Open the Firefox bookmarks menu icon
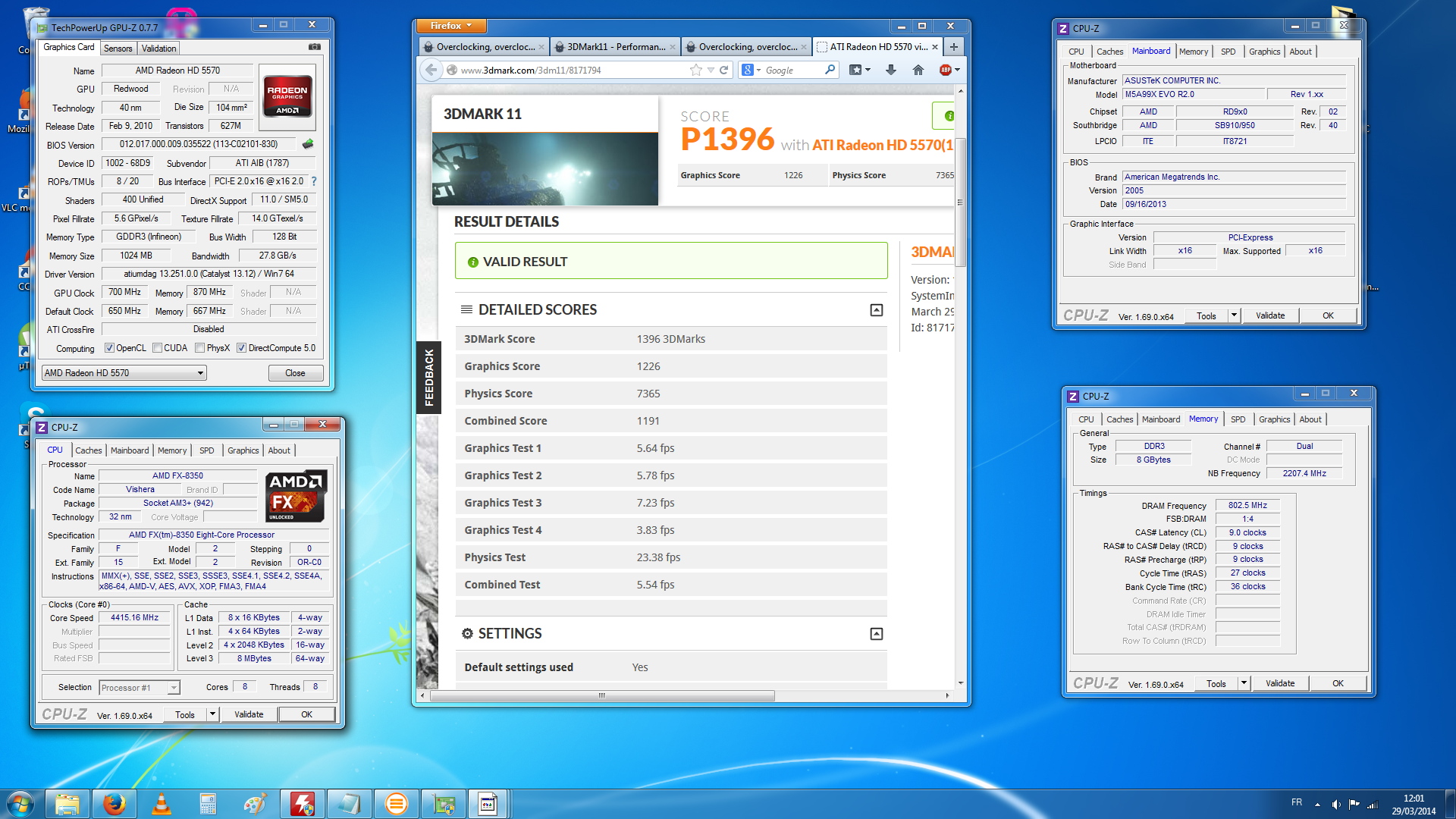Viewport: 1456px width, 819px height. [859, 70]
